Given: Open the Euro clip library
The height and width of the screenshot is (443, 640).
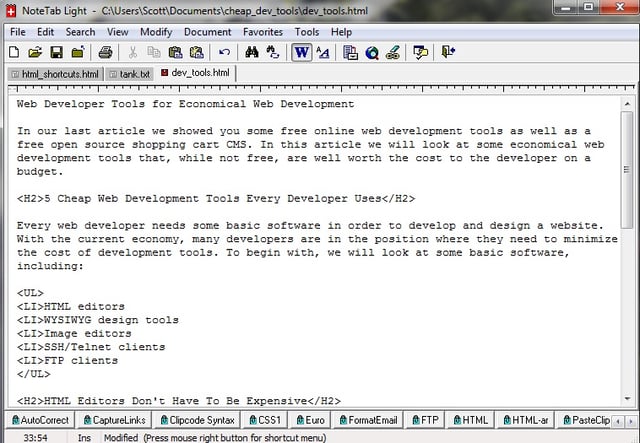Looking at the screenshot, I should 311,420.
